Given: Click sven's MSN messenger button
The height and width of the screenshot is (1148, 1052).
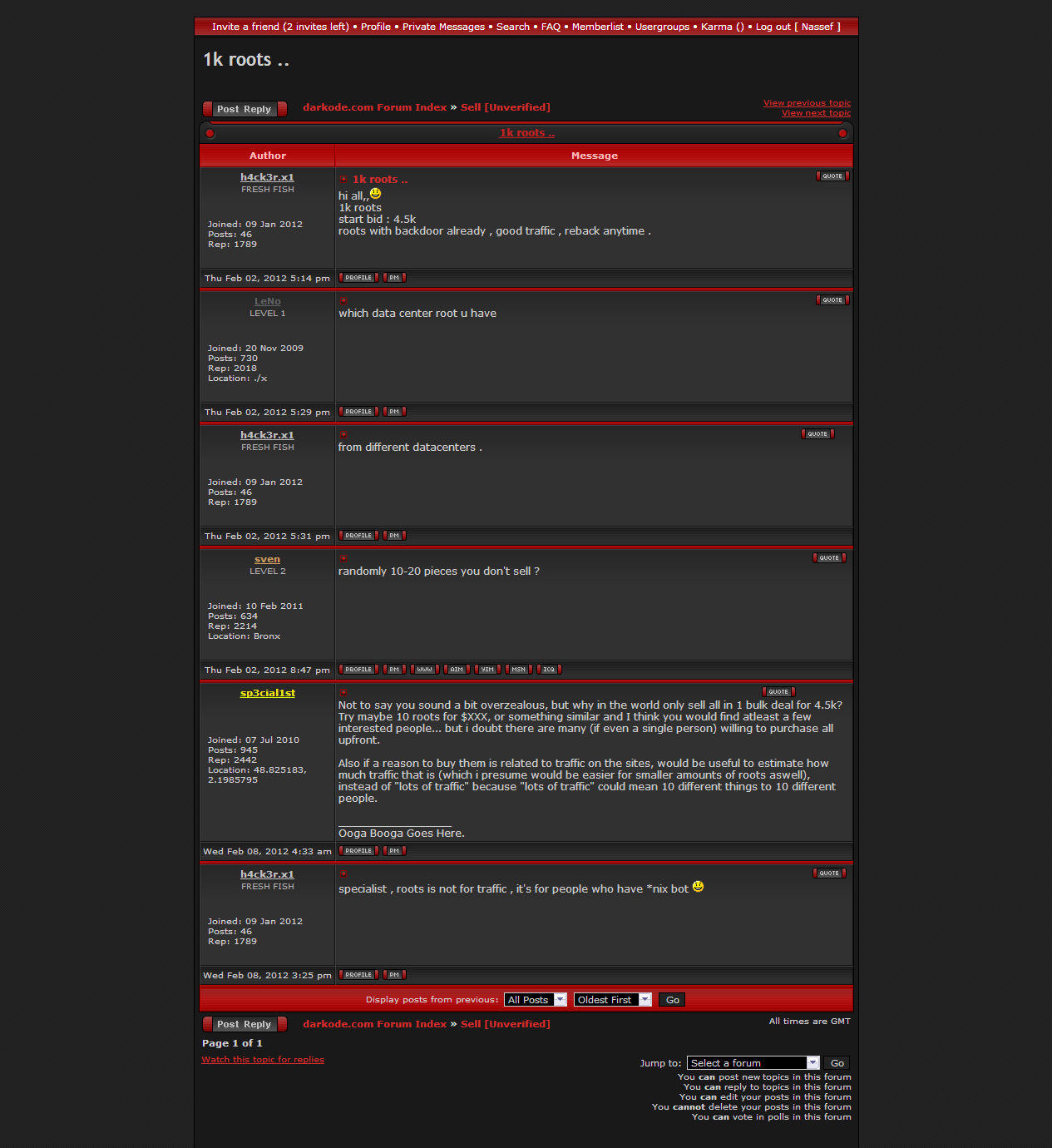Looking at the screenshot, I should click(518, 670).
